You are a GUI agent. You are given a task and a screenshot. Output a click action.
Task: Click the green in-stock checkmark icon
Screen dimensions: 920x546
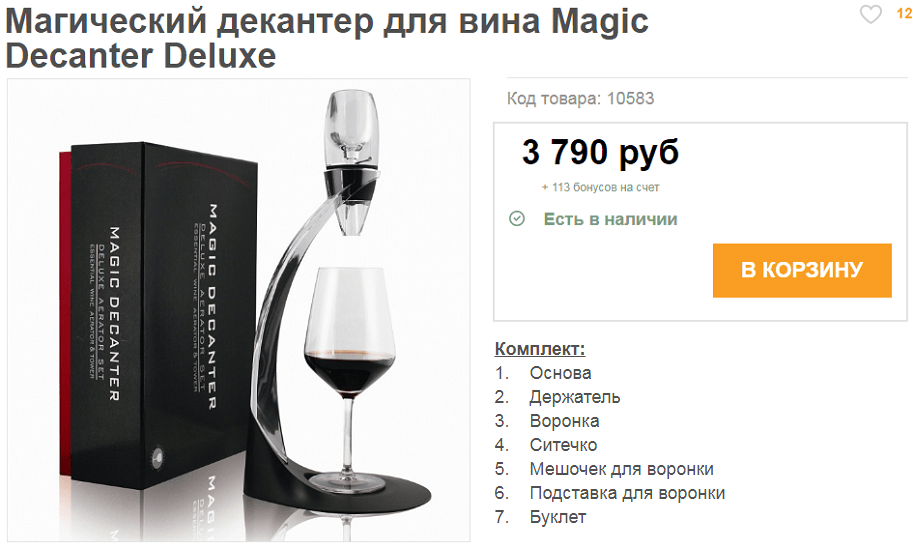(517, 219)
